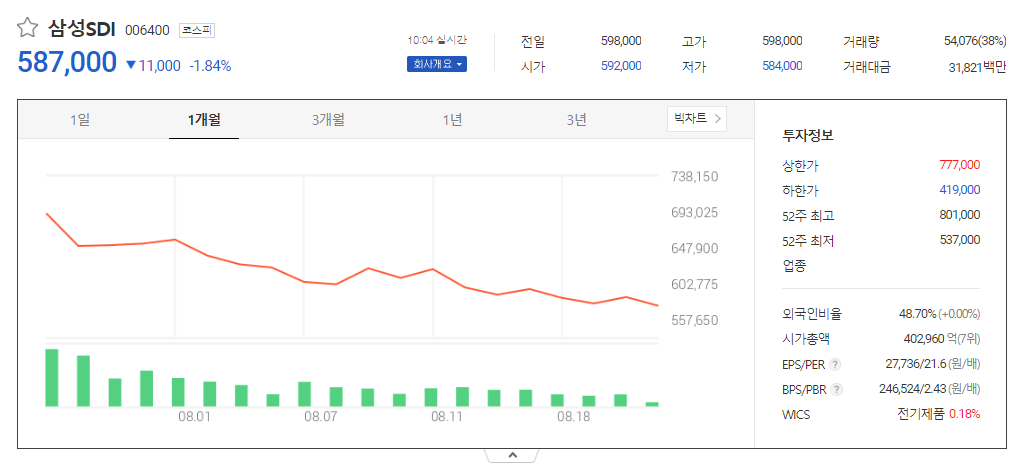Click the 602,775 y-axis price label
The image size is (1019, 472).
(x=694, y=284)
